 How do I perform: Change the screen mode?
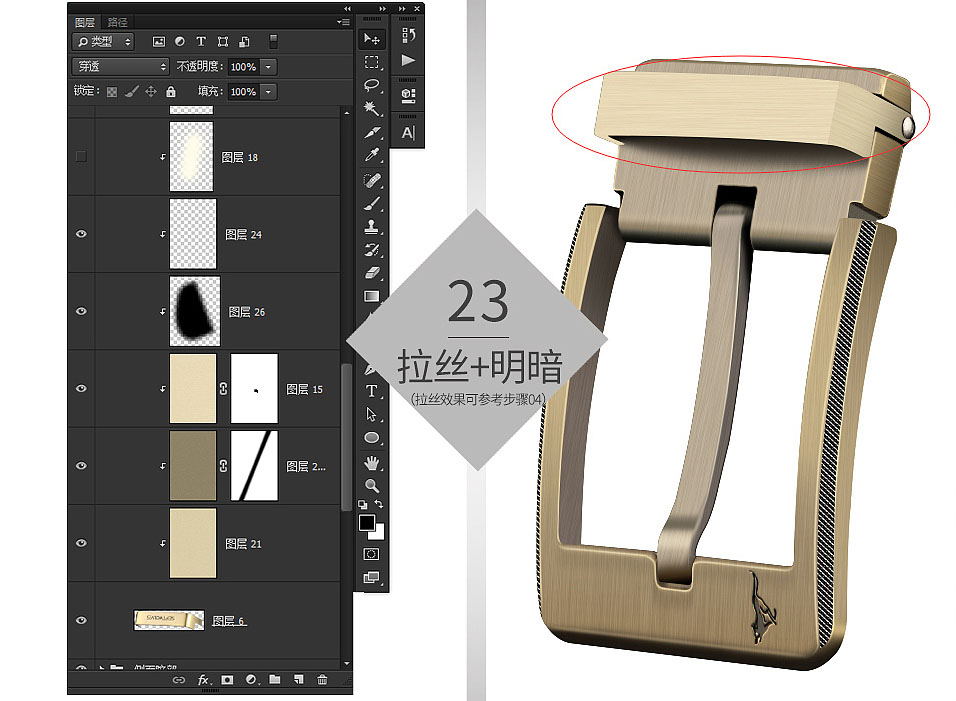371,577
